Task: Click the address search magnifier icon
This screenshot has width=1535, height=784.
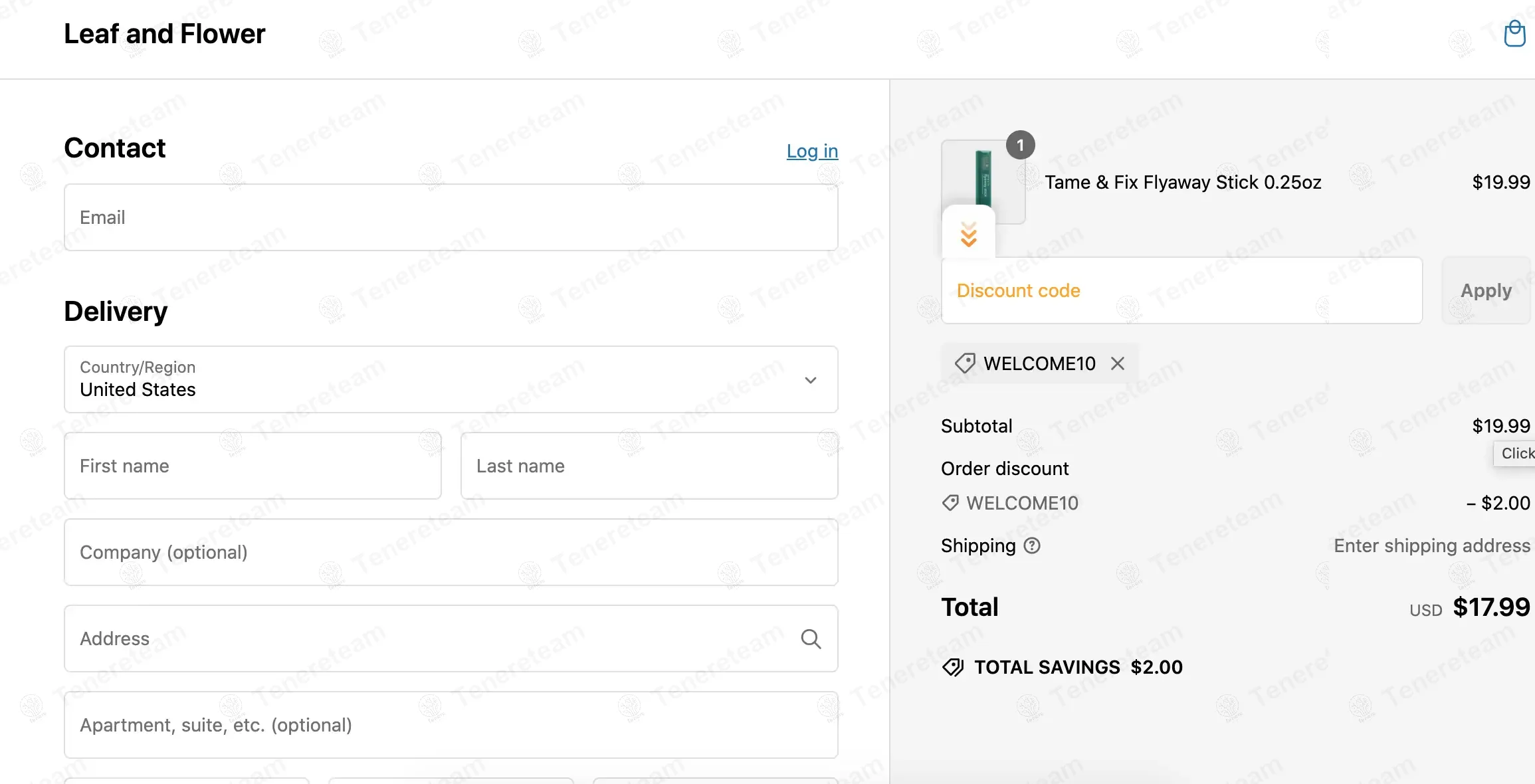Action: pos(811,638)
